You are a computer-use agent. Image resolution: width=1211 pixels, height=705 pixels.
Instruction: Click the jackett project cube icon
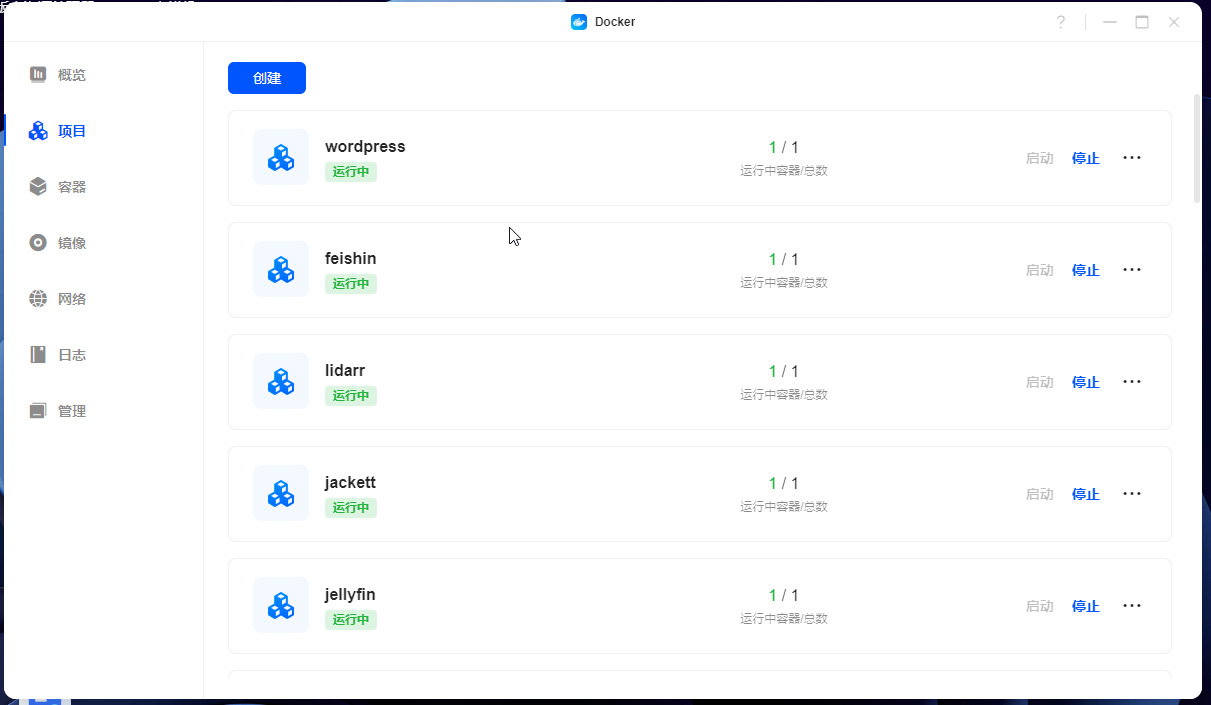[281, 493]
